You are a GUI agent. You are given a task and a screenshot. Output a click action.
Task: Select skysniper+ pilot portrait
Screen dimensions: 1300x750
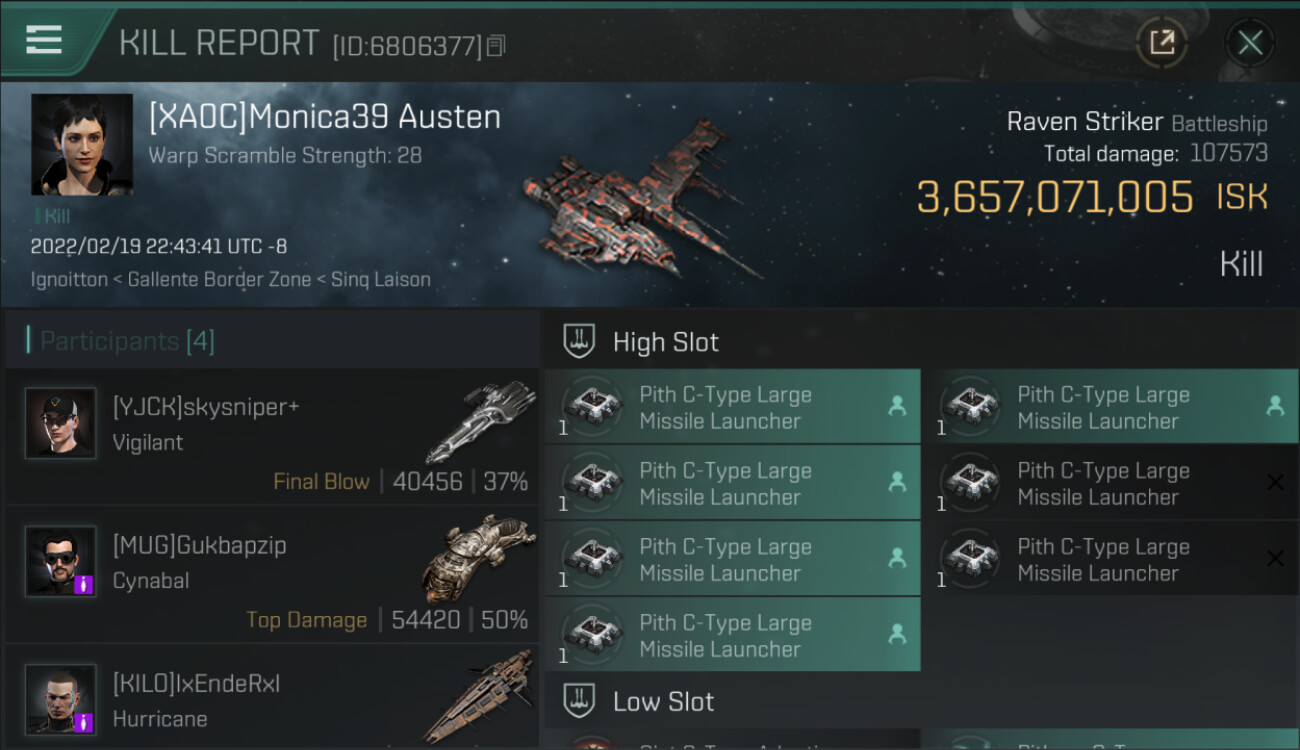[61, 424]
